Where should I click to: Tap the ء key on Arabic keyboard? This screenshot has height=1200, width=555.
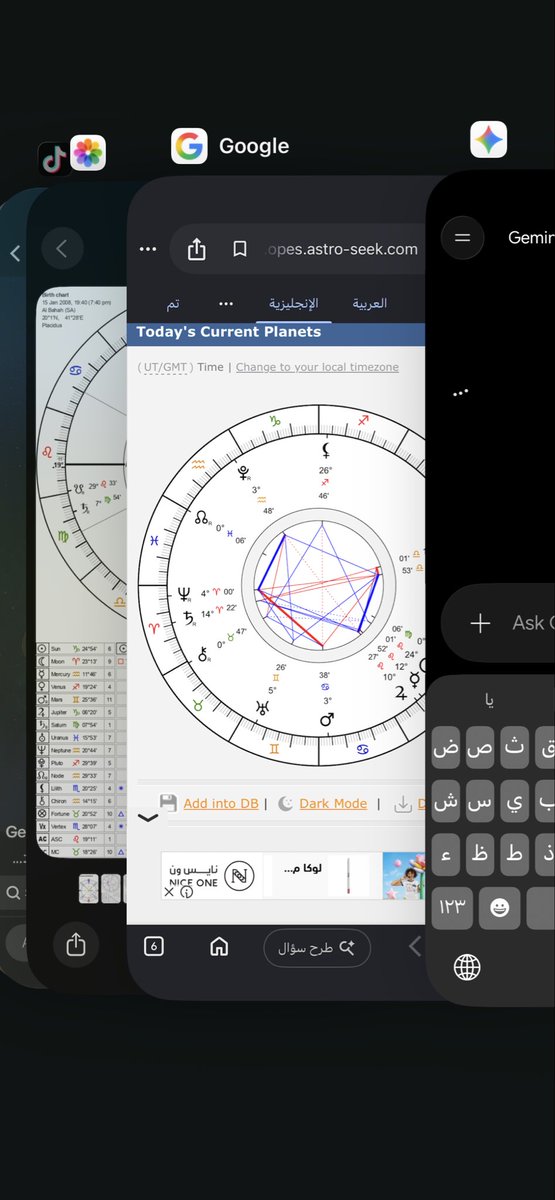pos(446,855)
